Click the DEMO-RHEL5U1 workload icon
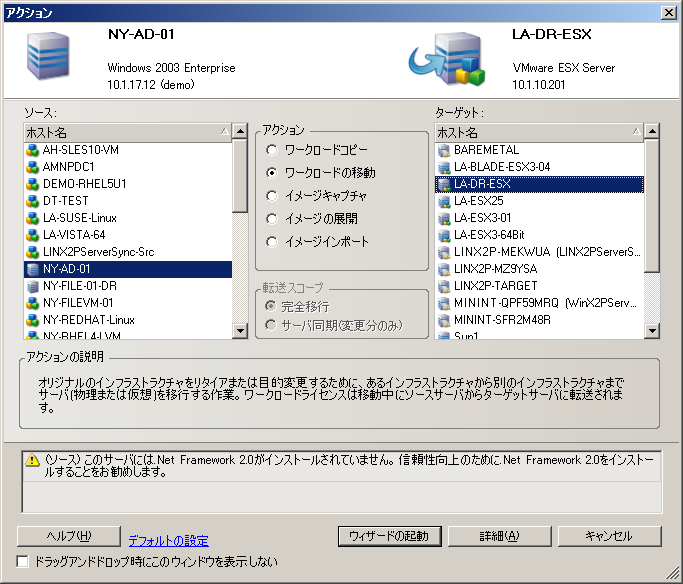The width and height of the screenshot is (683, 584). (x=32, y=184)
